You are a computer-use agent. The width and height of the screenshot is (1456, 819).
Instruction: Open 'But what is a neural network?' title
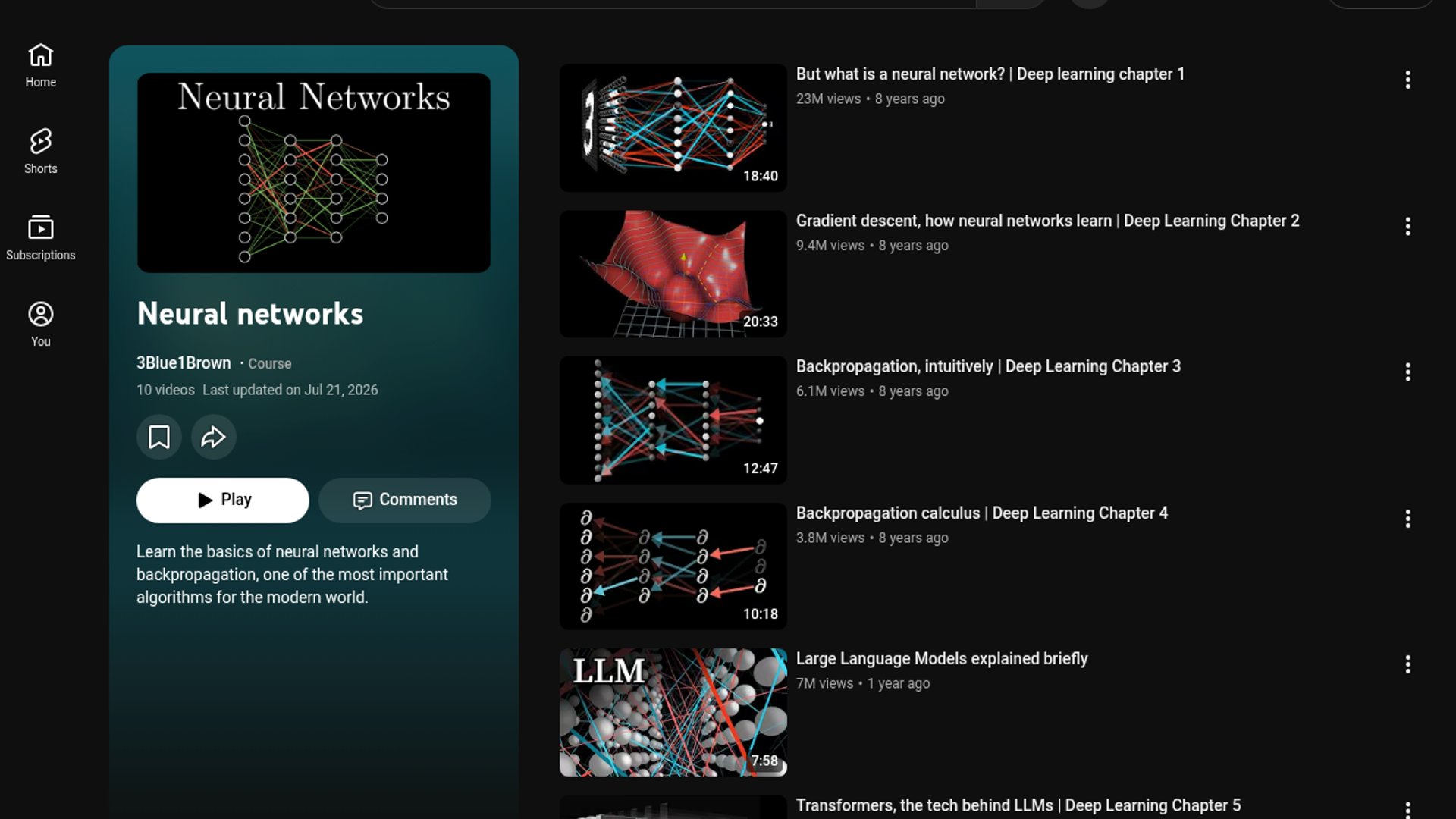[990, 74]
